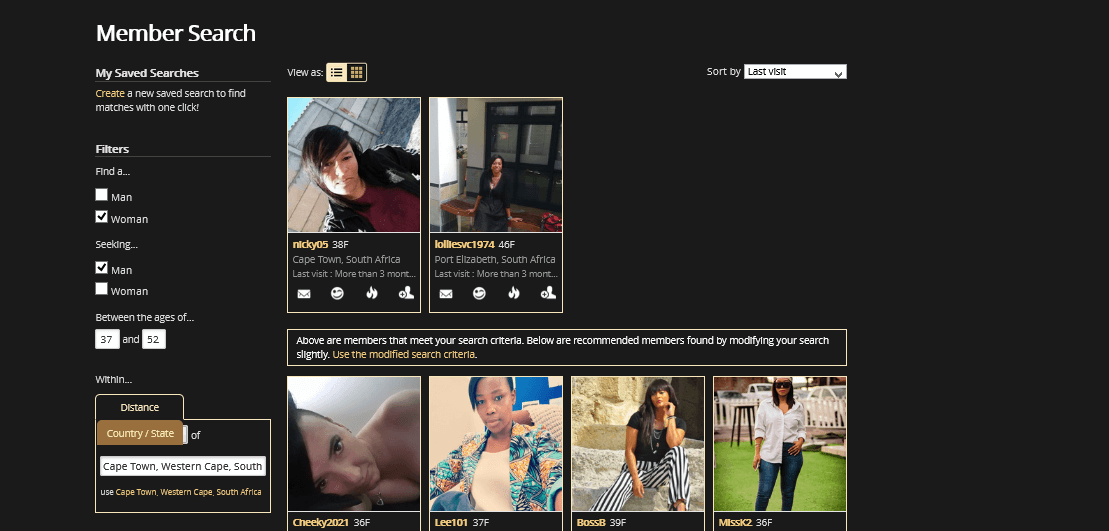The height and width of the screenshot is (531, 1109).
Task: Click the flame icon on nicky05's card
Action: [x=372, y=293]
